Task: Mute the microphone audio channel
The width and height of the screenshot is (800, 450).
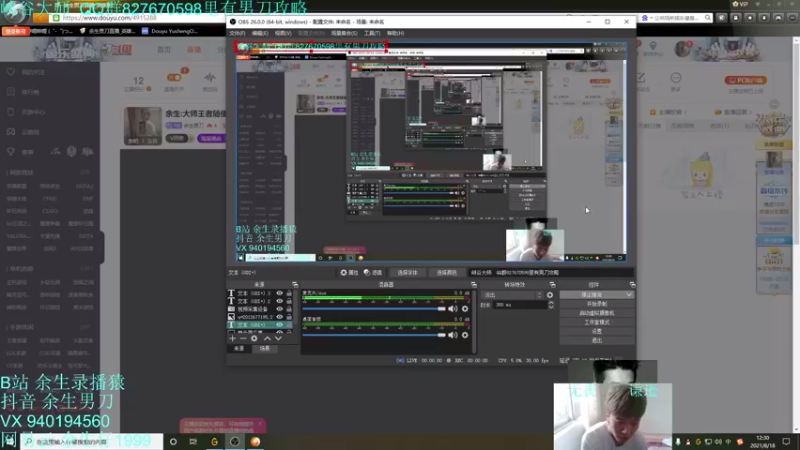Action: tap(453, 309)
